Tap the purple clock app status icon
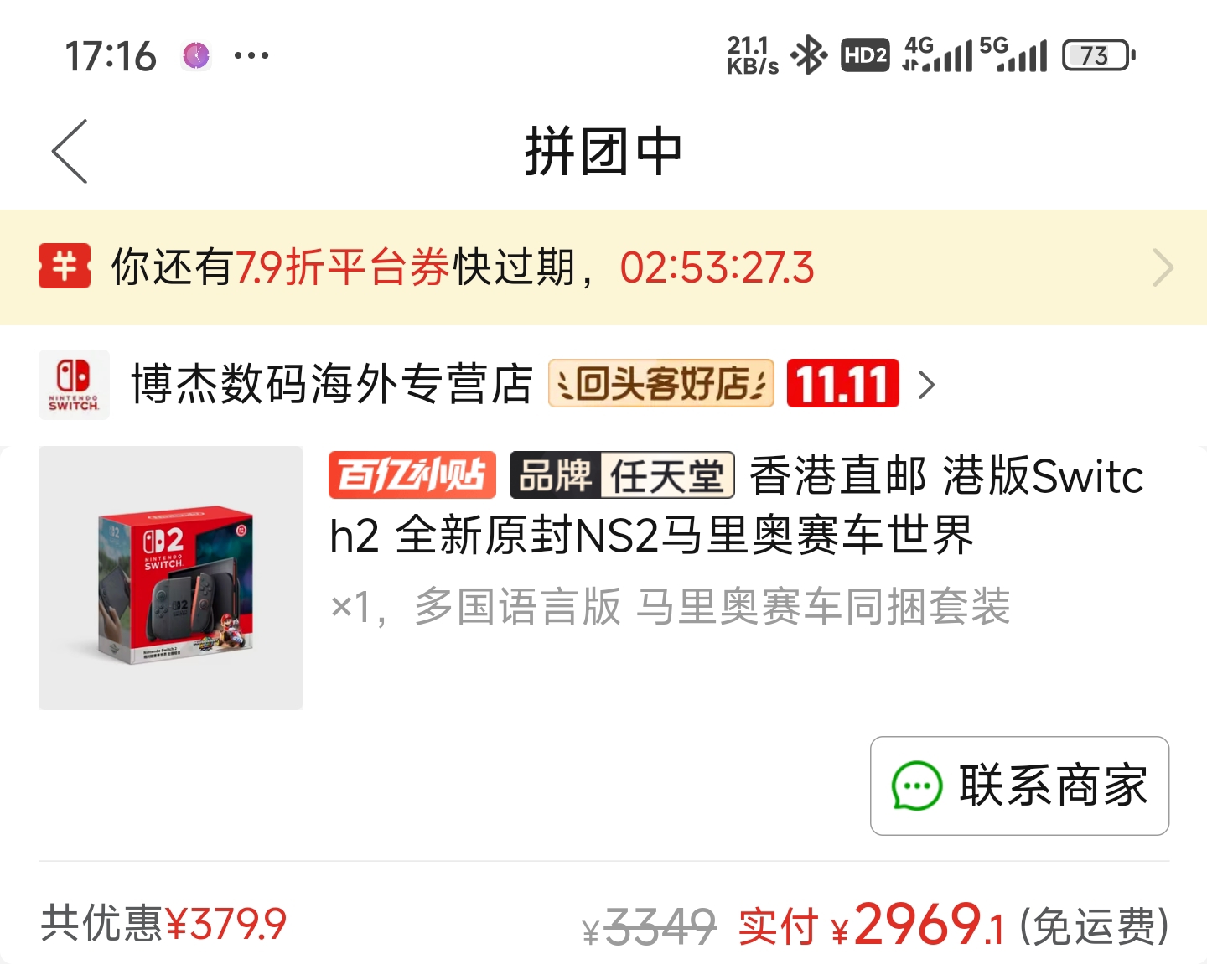Viewport: 1207px width, 980px height. click(x=196, y=56)
